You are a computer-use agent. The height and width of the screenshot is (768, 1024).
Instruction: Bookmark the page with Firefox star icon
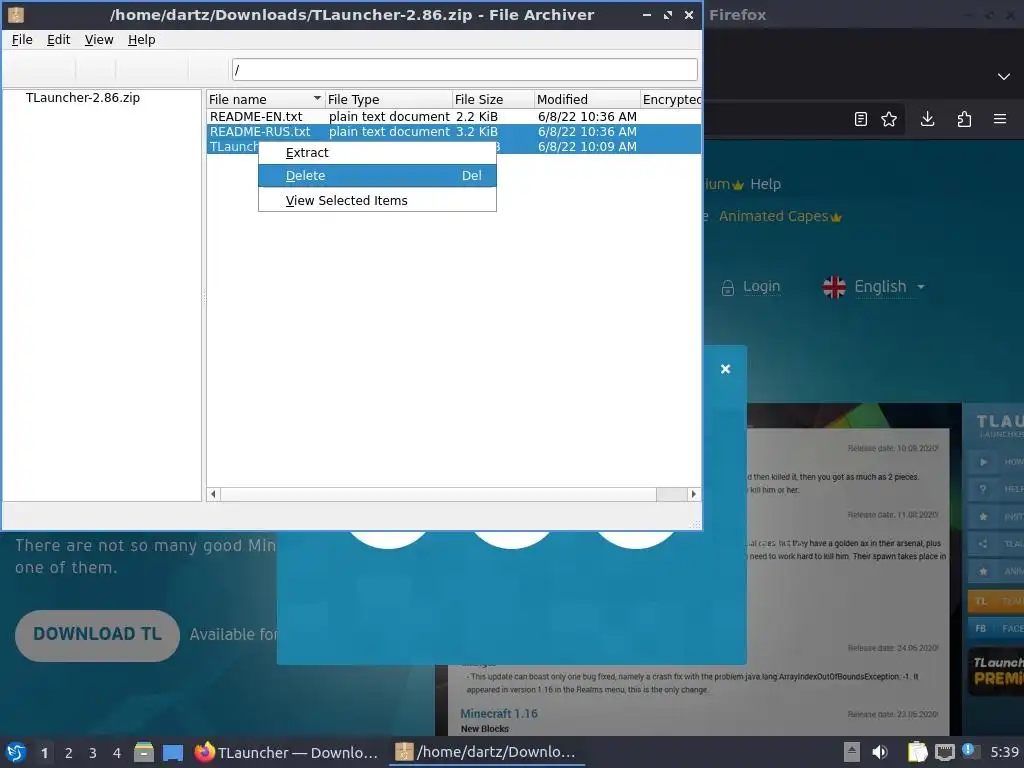pyautogui.click(x=889, y=119)
